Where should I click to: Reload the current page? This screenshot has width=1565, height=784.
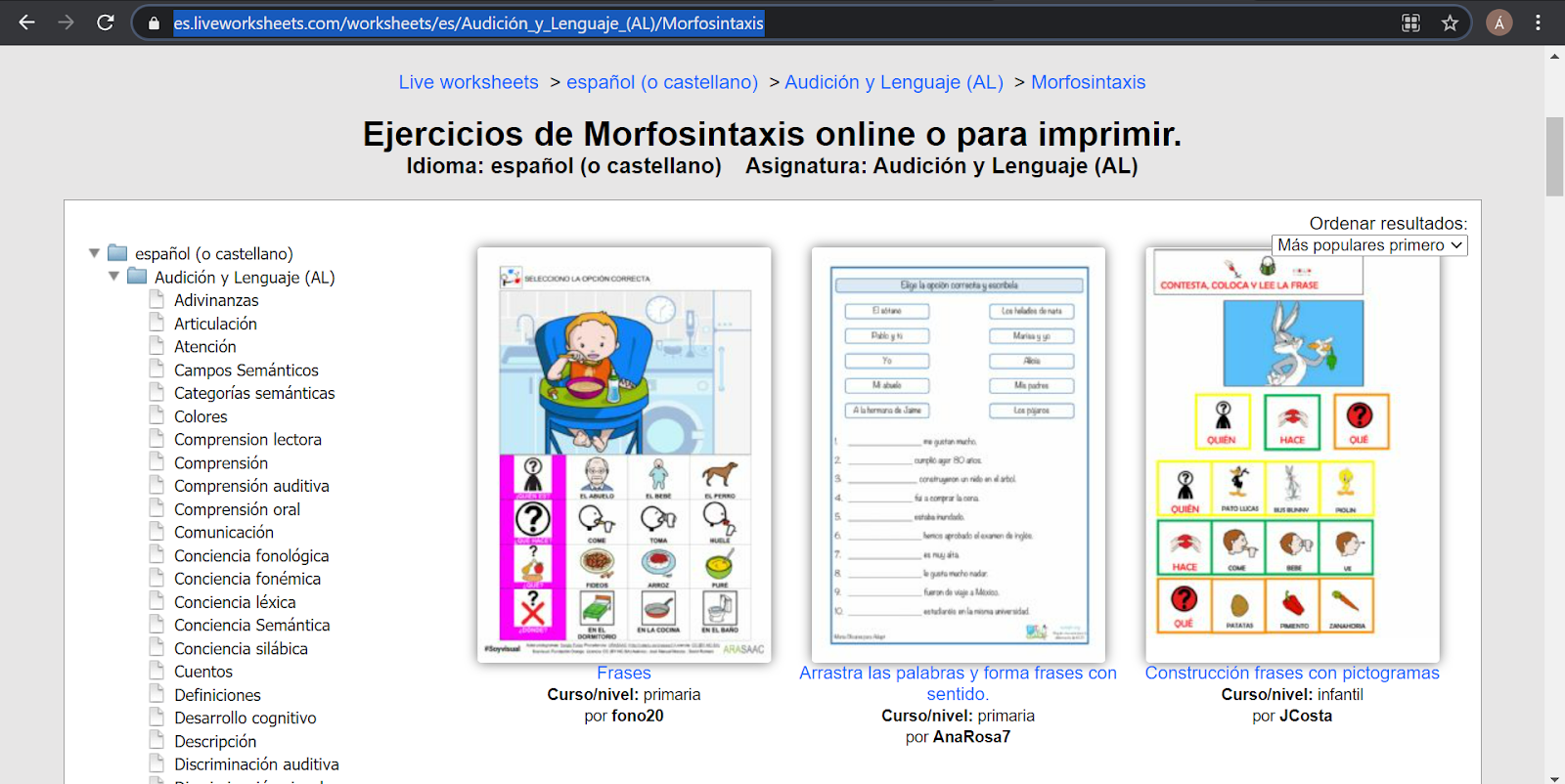click(106, 22)
